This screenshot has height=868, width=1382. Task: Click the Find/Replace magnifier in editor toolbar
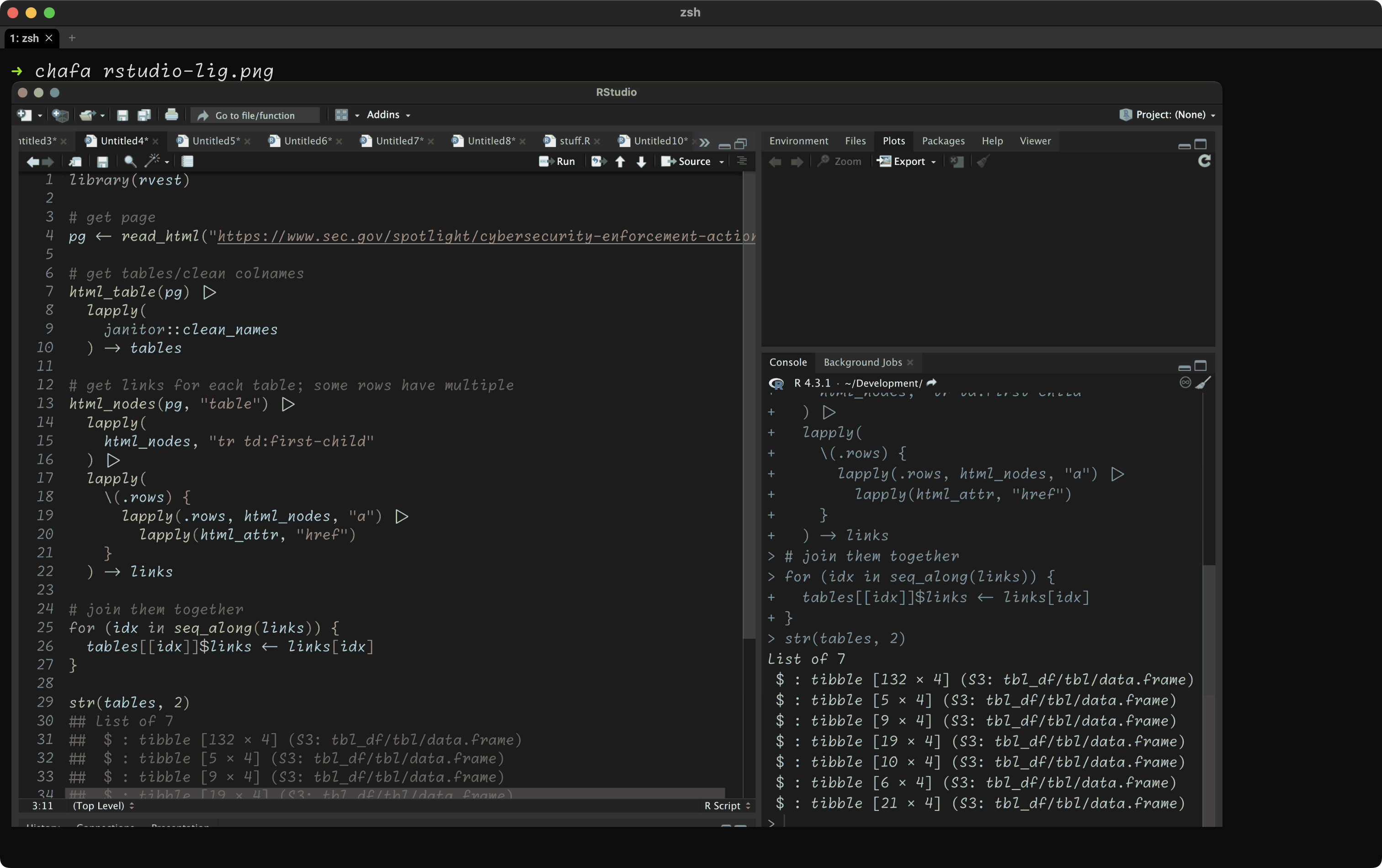[x=130, y=162]
